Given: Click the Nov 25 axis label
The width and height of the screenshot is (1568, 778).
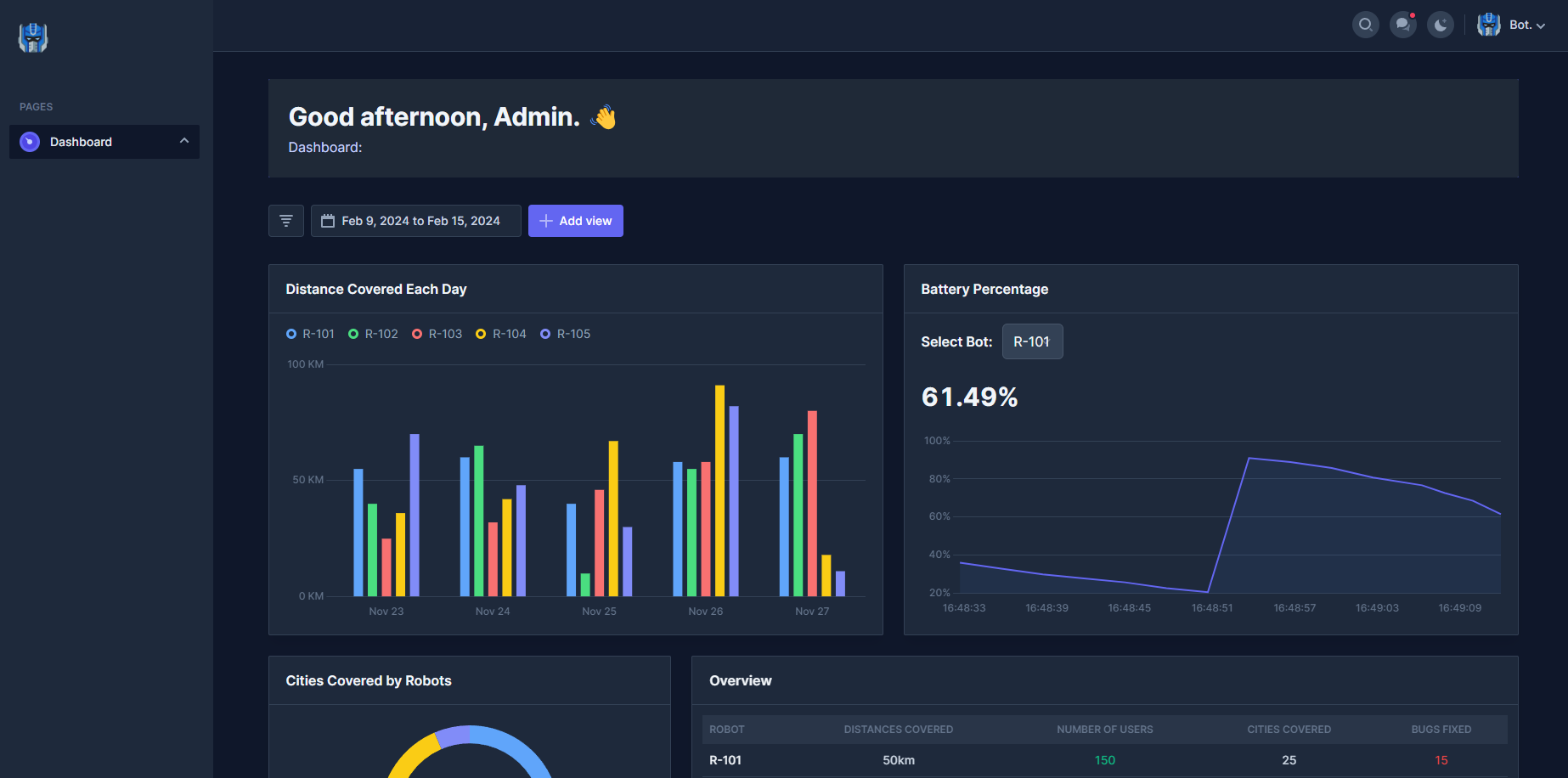Looking at the screenshot, I should (x=599, y=612).
